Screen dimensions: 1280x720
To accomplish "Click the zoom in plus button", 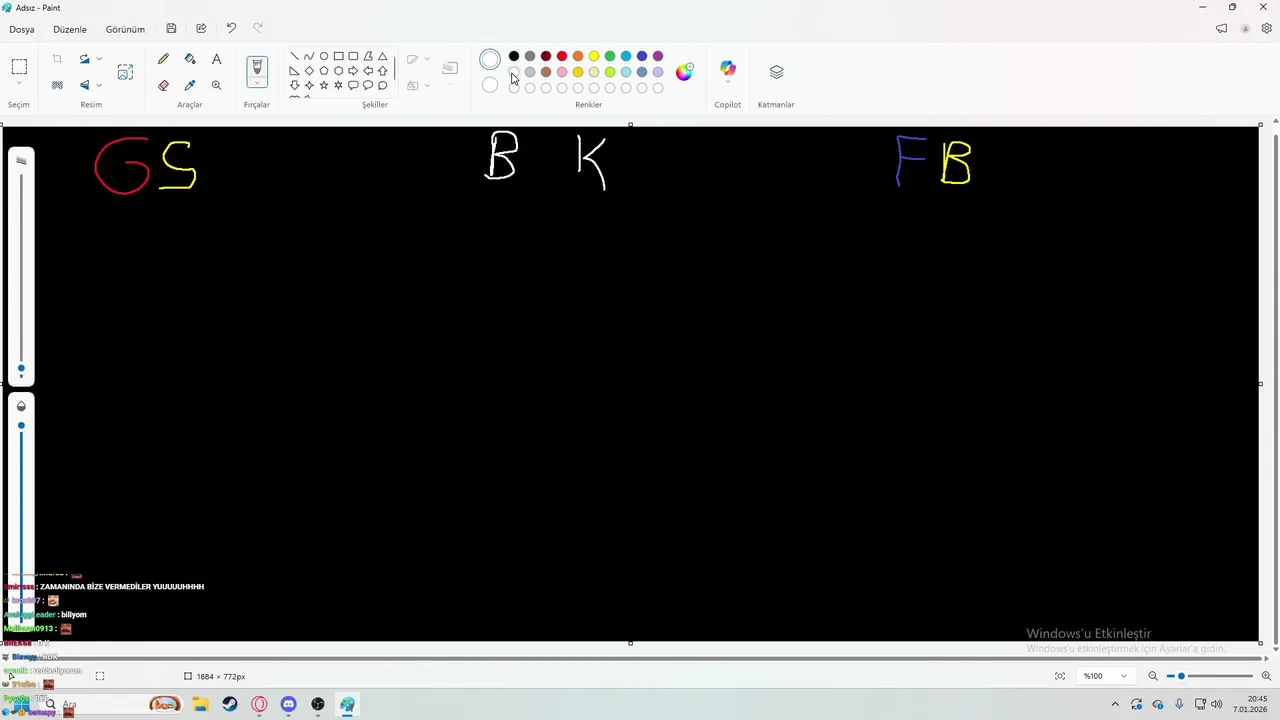I will point(1266,676).
